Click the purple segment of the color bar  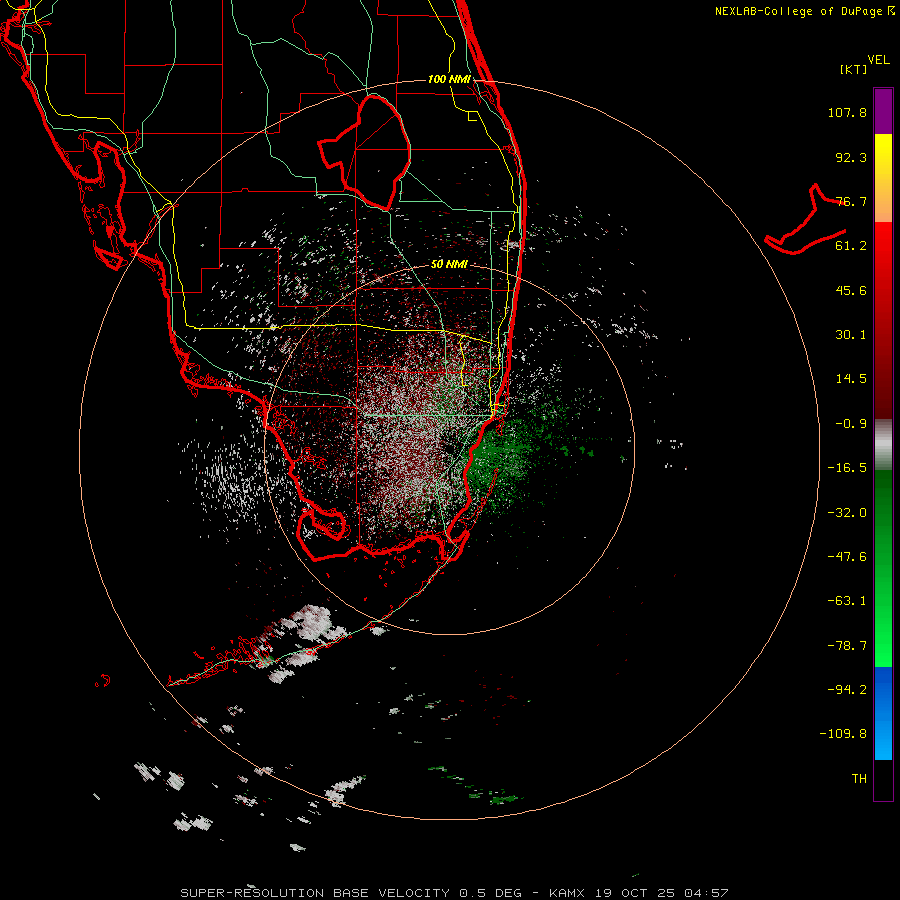(883, 111)
